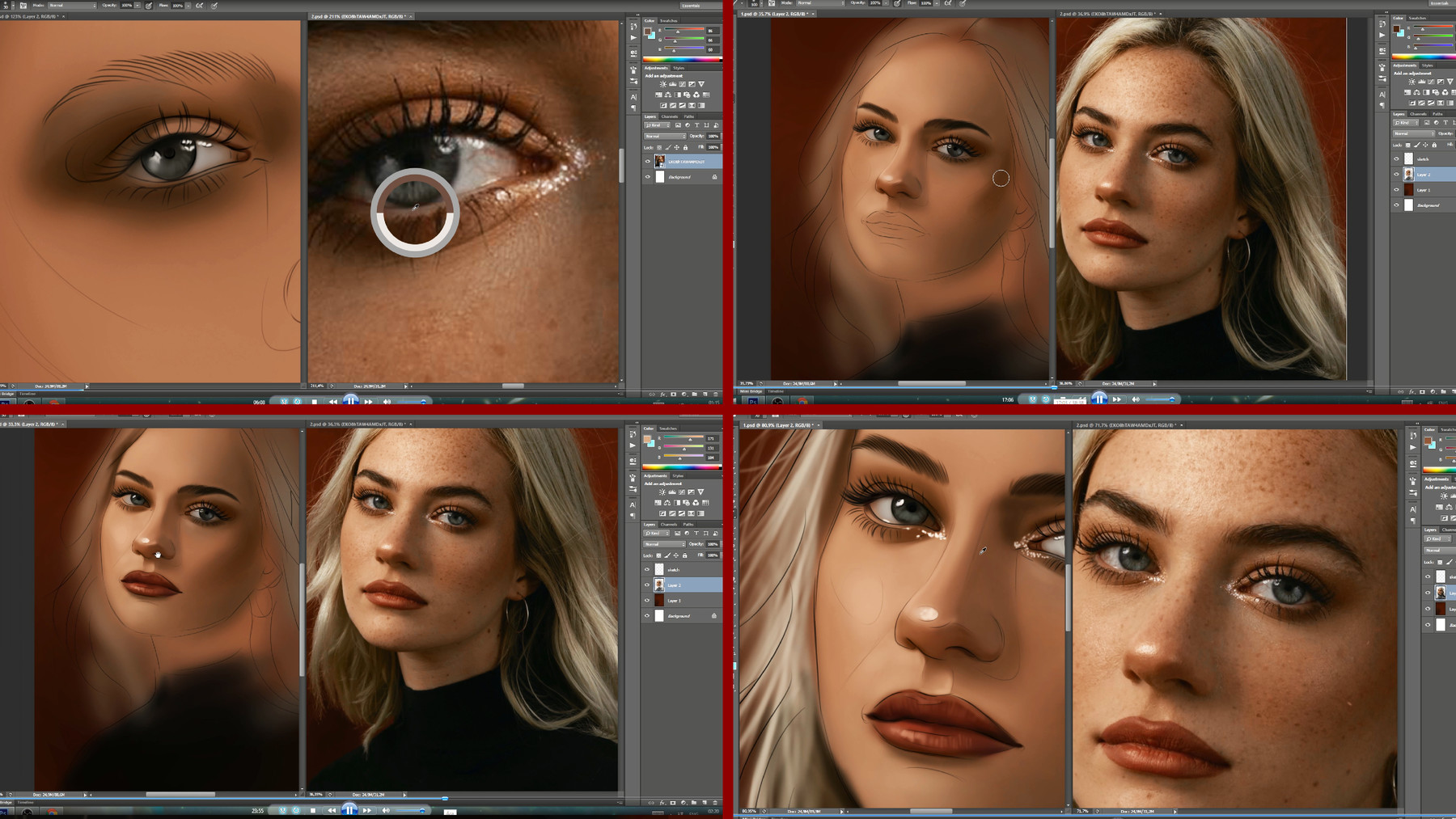Pause video playback in top-right window
The image size is (1456, 819).
pos(1099,399)
